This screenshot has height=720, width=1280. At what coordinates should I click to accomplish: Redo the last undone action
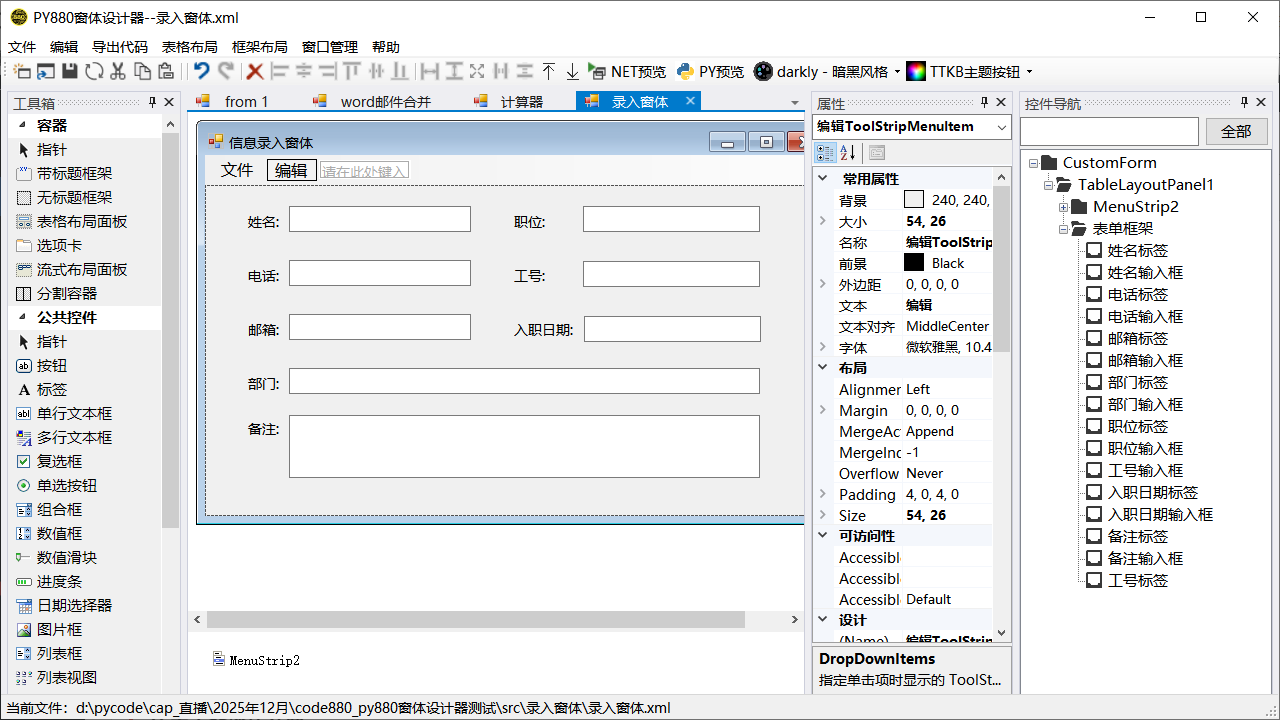pyautogui.click(x=225, y=71)
